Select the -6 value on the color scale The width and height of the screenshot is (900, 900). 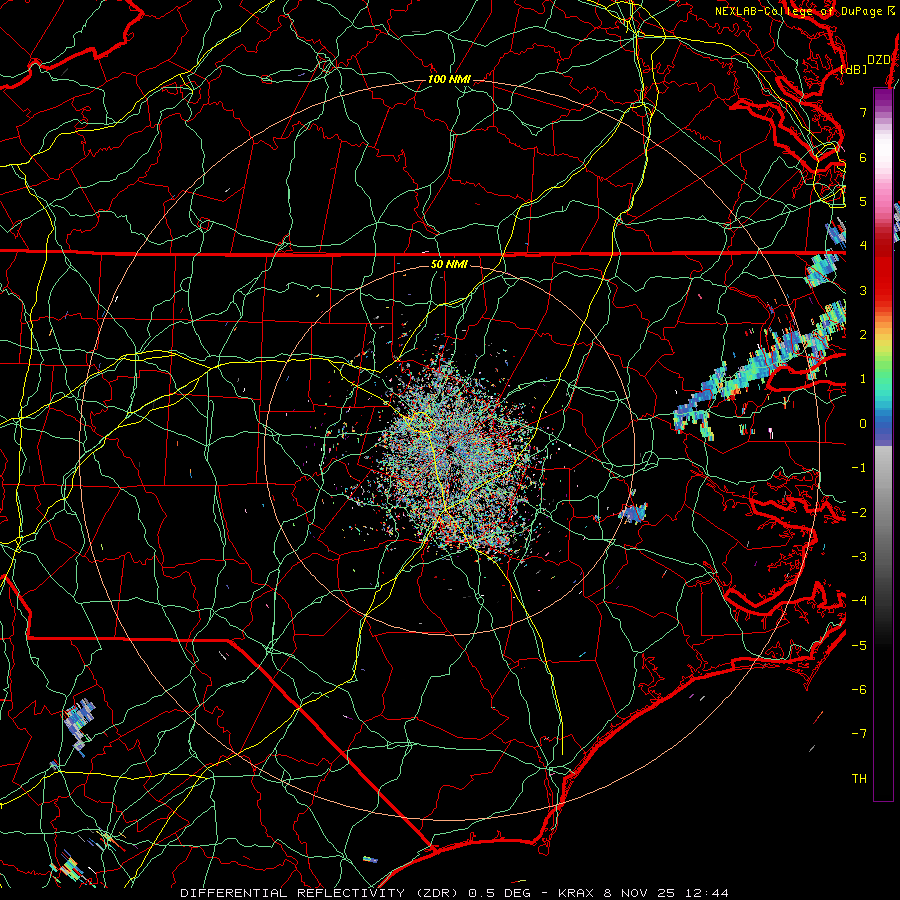859,690
